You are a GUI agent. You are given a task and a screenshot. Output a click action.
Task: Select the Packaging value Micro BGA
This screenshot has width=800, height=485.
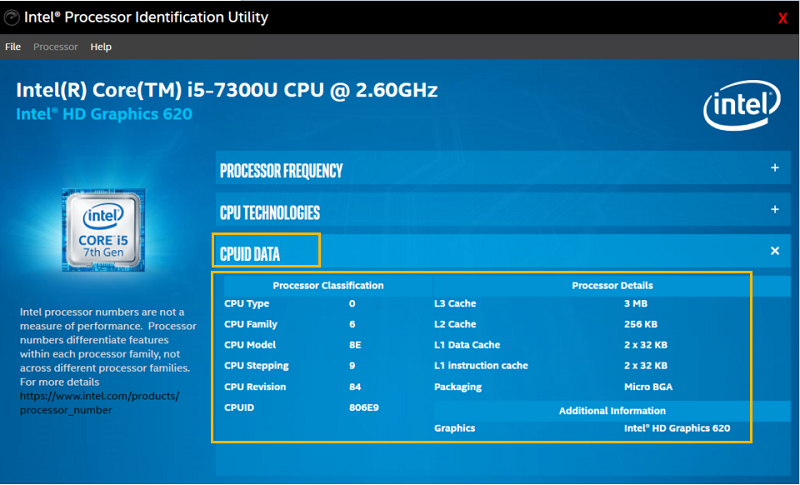tap(648, 387)
